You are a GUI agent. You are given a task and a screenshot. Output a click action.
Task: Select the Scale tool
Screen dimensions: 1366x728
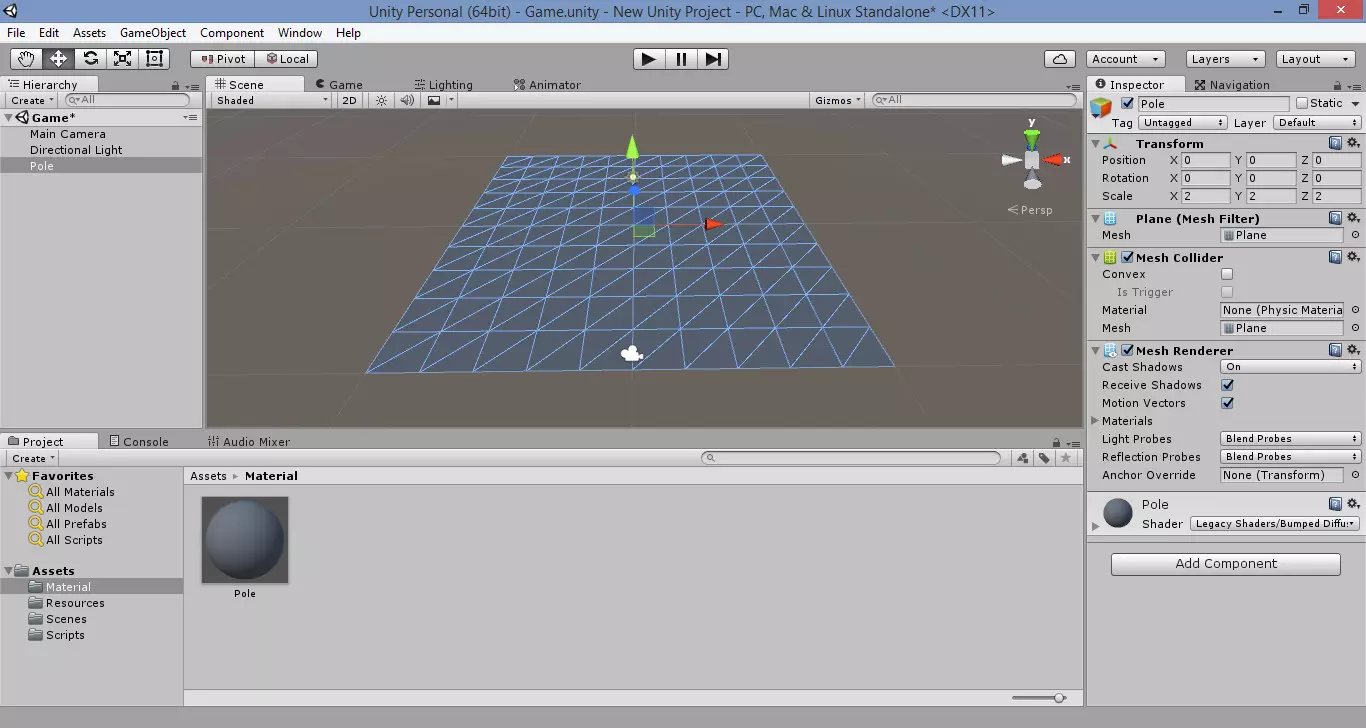tap(122, 59)
